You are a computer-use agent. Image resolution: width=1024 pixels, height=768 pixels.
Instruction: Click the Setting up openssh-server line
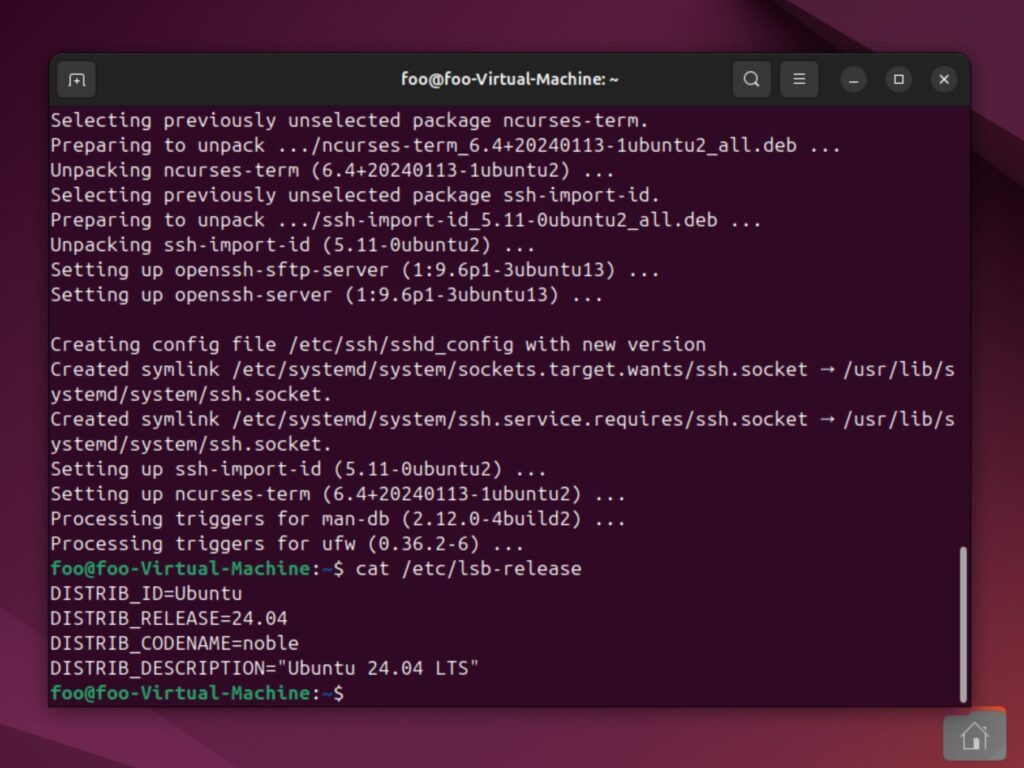click(326, 294)
